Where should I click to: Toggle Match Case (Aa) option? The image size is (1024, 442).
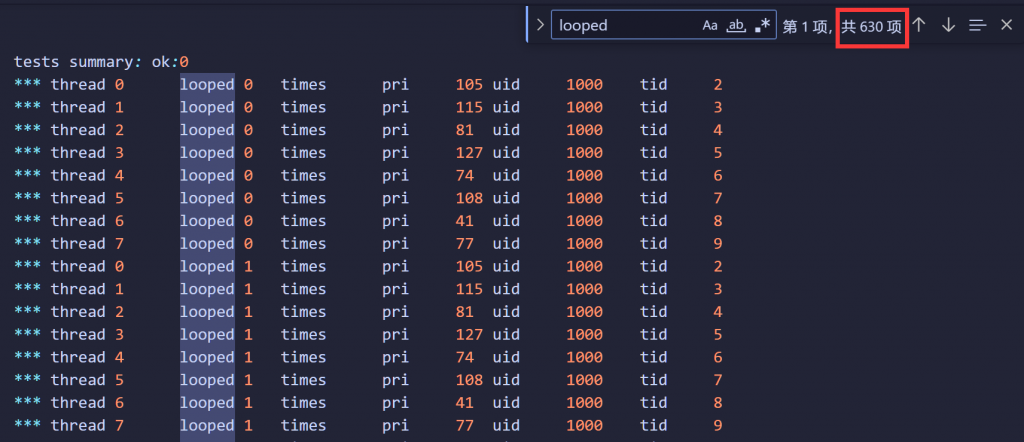click(710, 25)
